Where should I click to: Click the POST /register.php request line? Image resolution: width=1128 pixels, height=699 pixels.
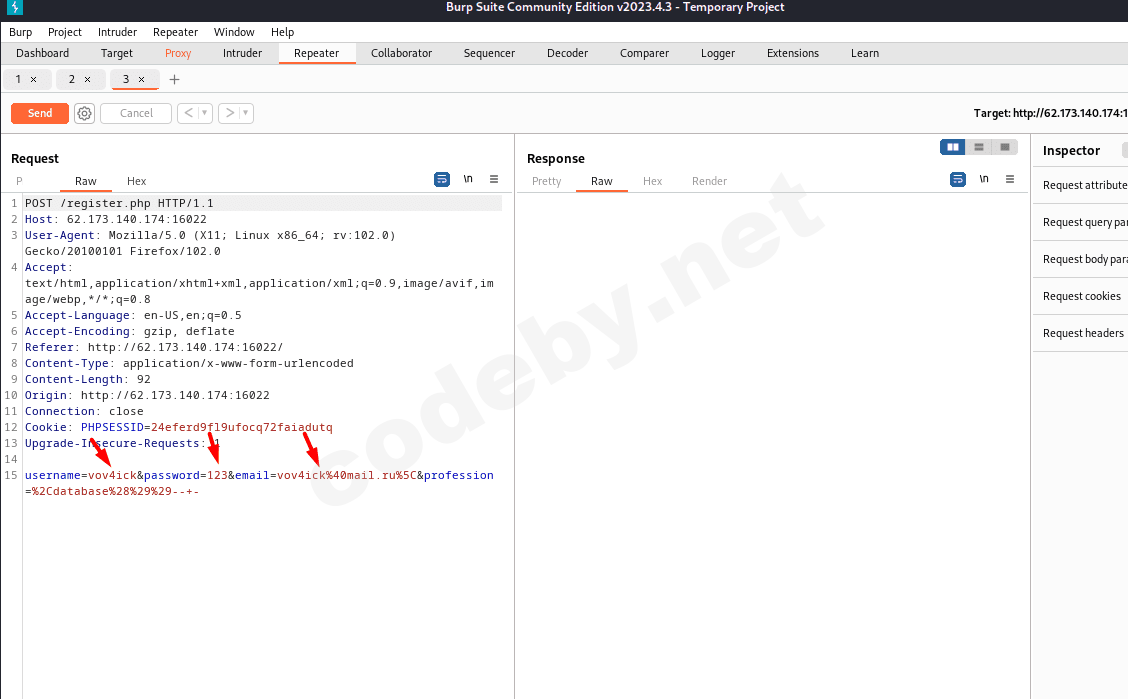119,204
